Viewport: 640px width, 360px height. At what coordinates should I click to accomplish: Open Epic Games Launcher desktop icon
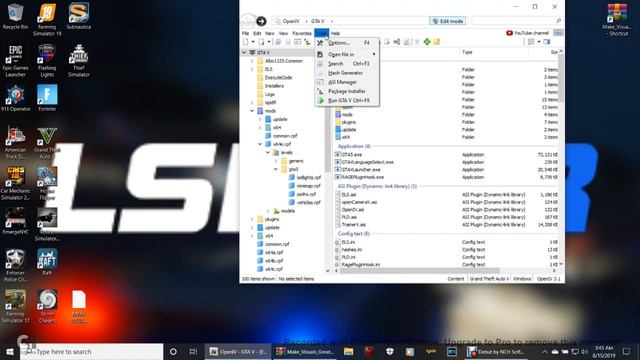(x=16, y=61)
